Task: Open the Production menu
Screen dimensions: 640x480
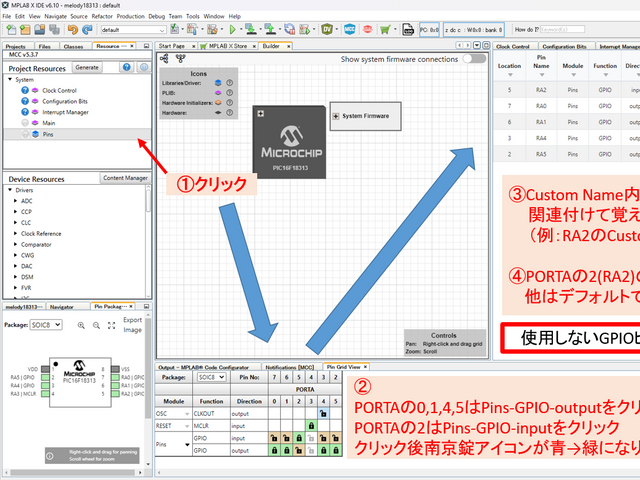Action: (x=131, y=16)
